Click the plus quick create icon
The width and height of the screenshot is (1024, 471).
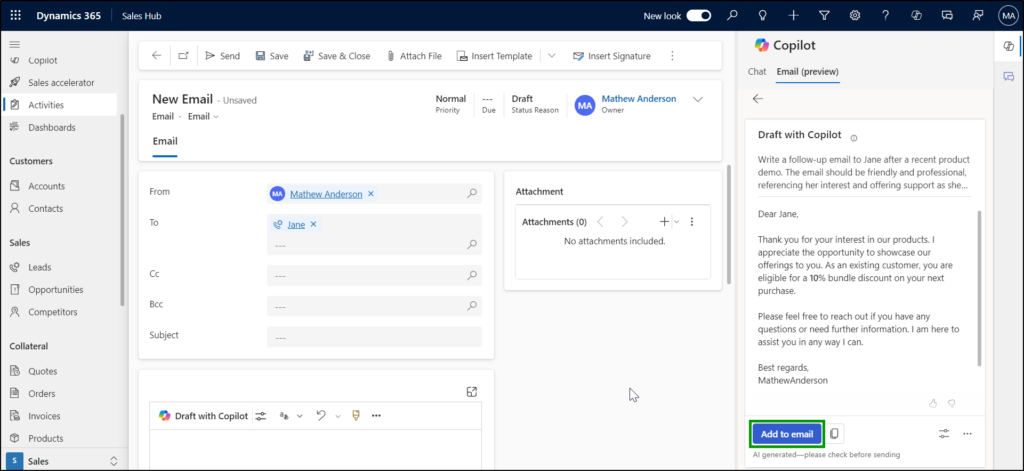pos(793,16)
